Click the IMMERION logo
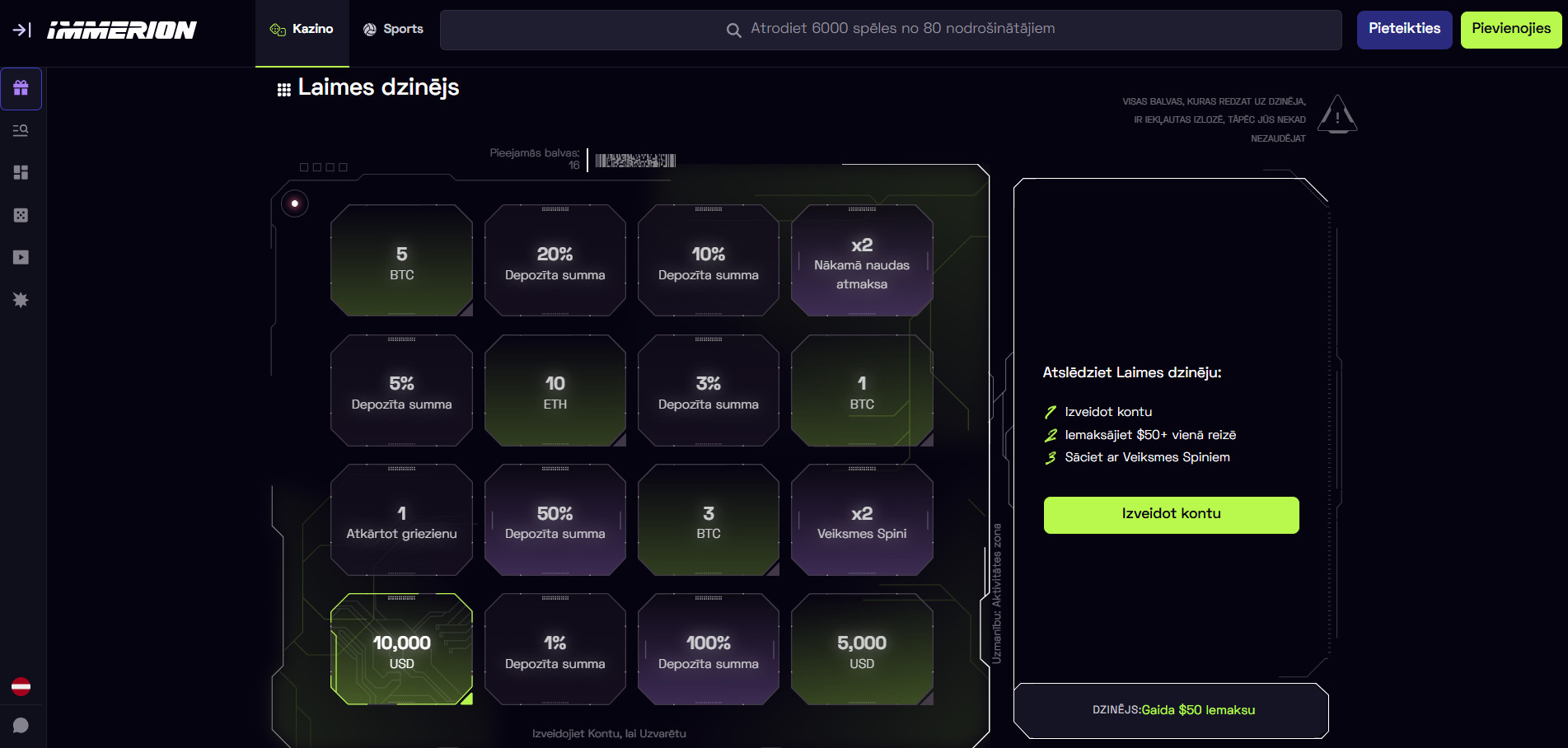This screenshot has height=748, width=1568. pos(122,30)
